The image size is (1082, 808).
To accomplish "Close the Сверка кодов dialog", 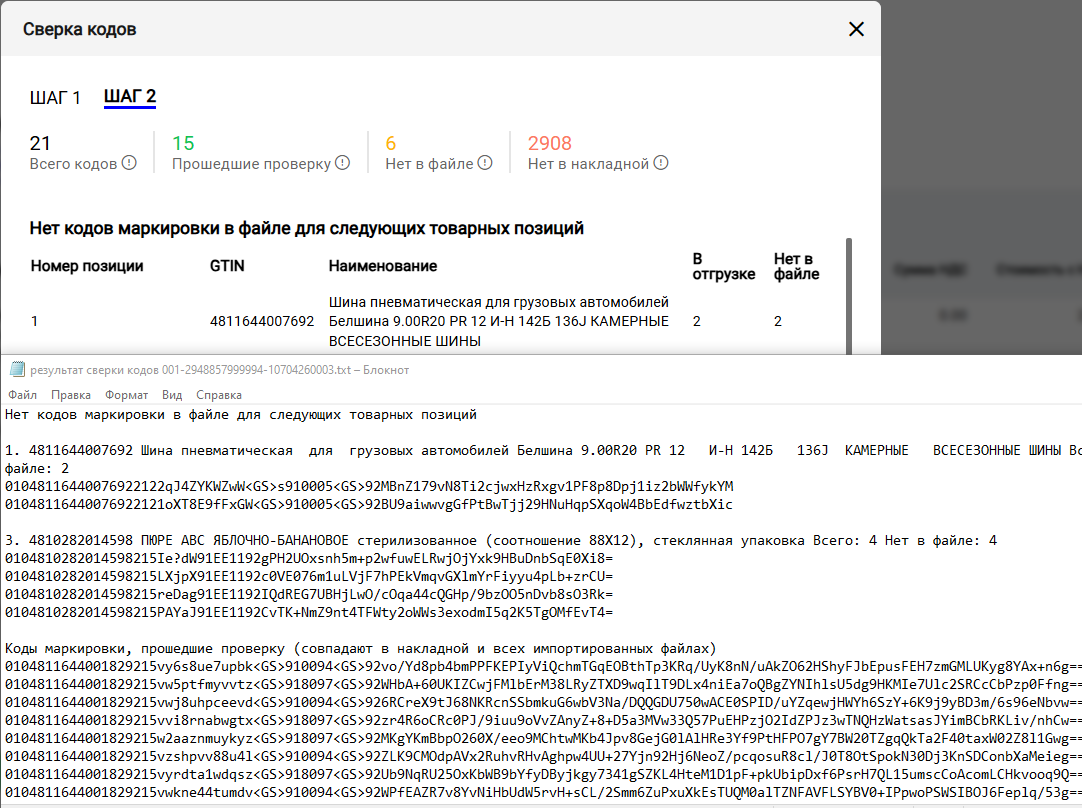I will pos(856,29).
